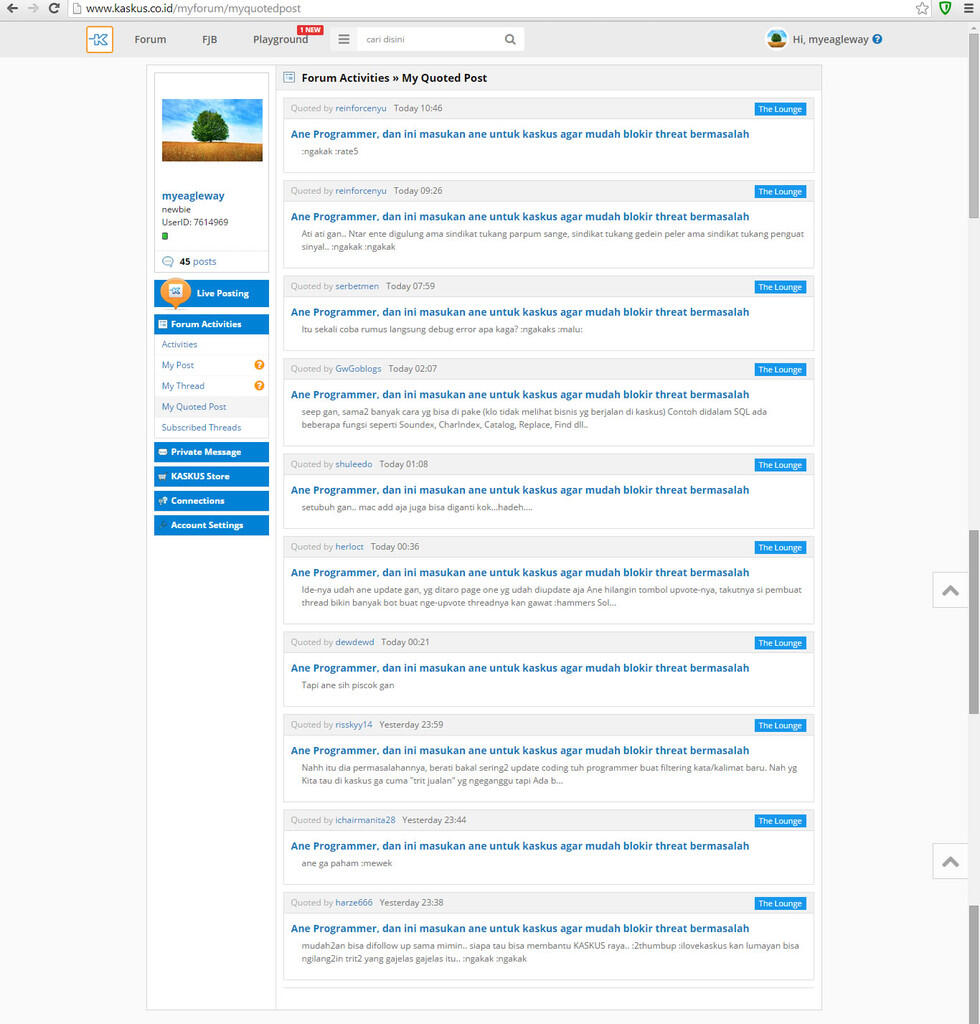Image resolution: width=980 pixels, height=1024 pixels.
Task: Select Activities in the sidebar
Action: tap(180, 344)
